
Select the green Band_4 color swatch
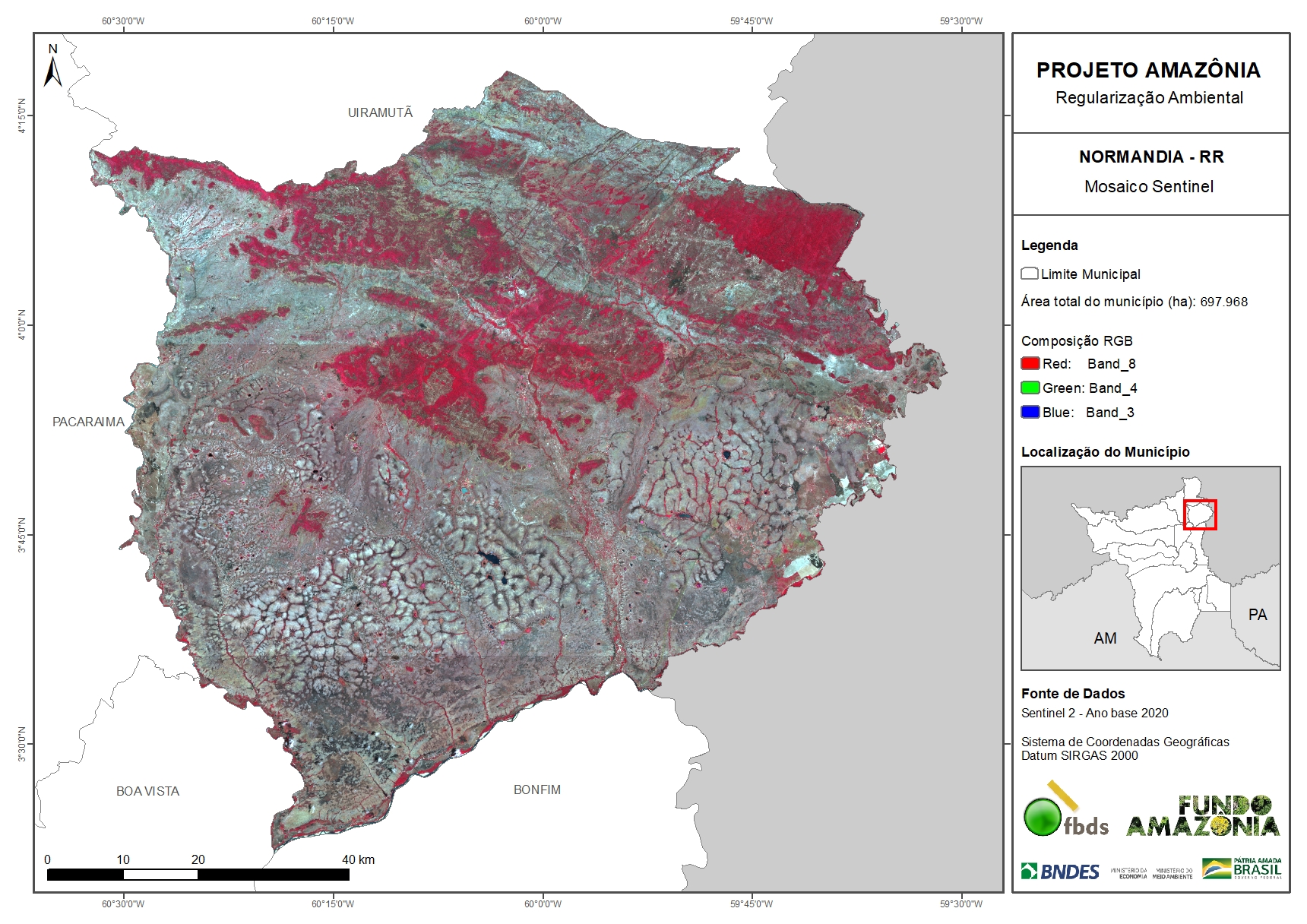tap(1030, 388)
